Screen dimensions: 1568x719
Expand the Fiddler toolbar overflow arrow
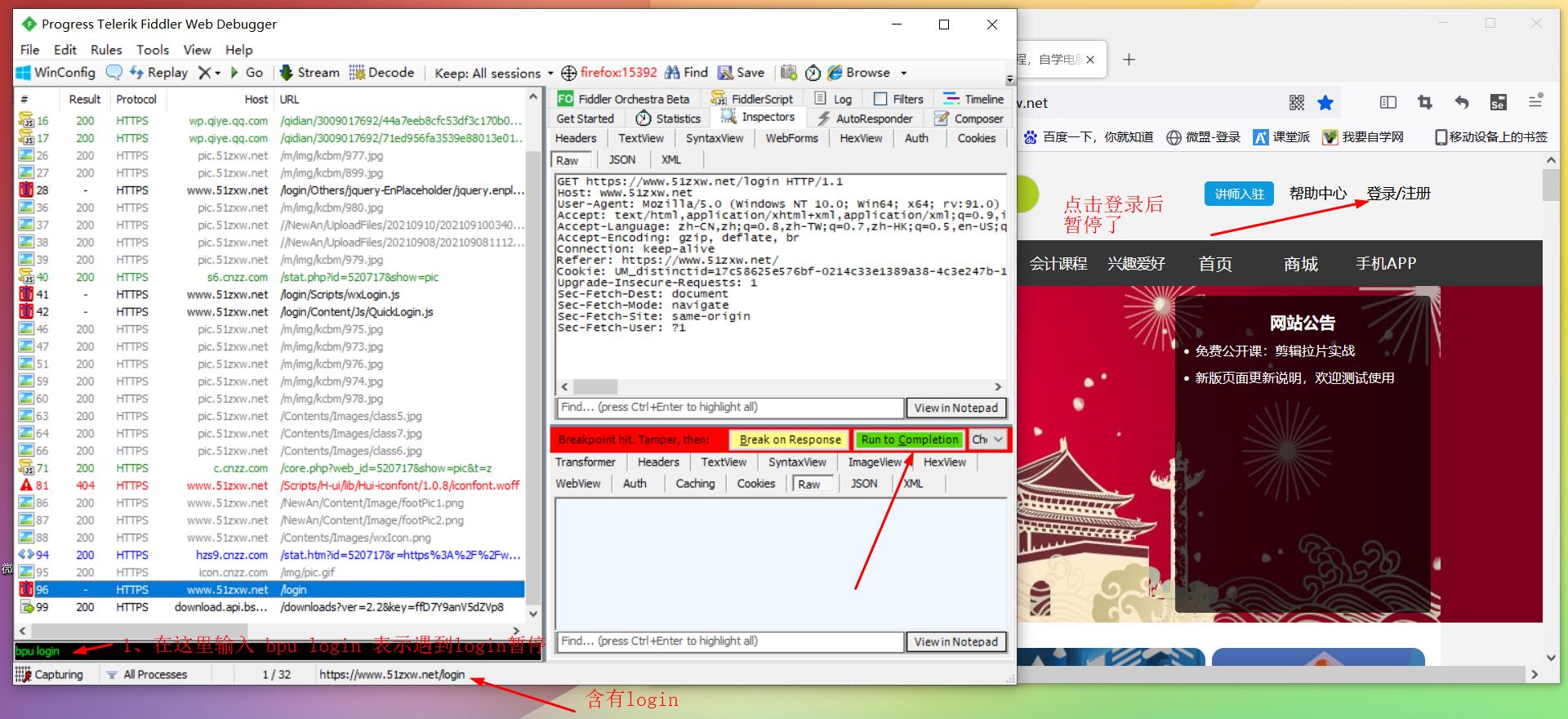(x=1010, y=78)
